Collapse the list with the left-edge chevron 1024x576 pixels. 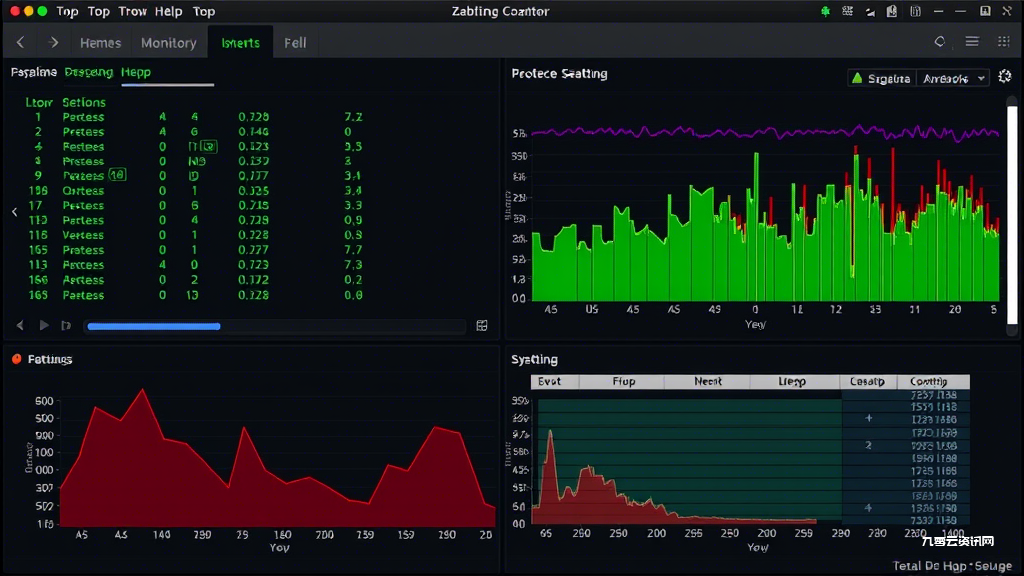(14, 212)
